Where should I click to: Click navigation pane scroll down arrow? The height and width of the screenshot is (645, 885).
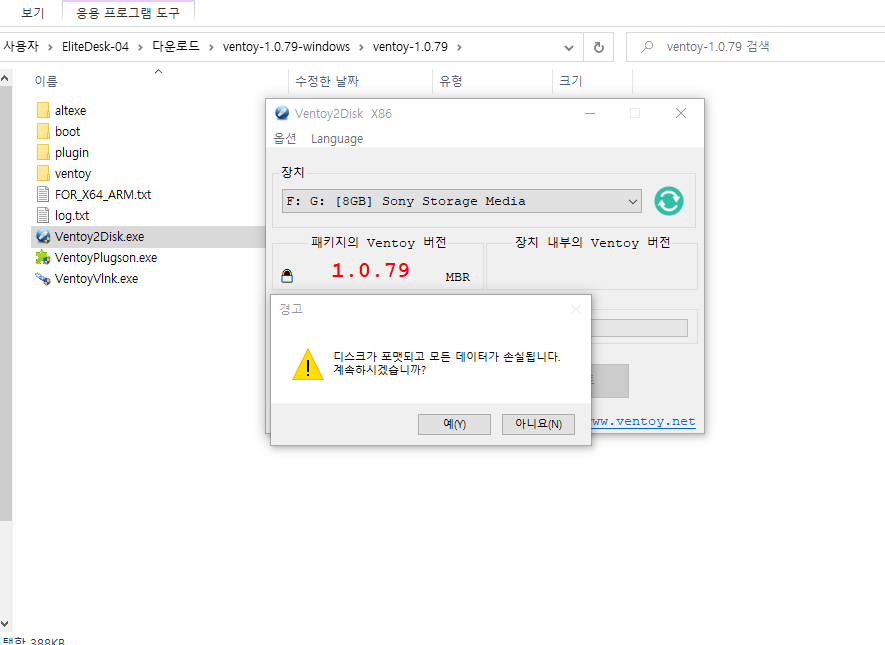click(x=5, y=624)
